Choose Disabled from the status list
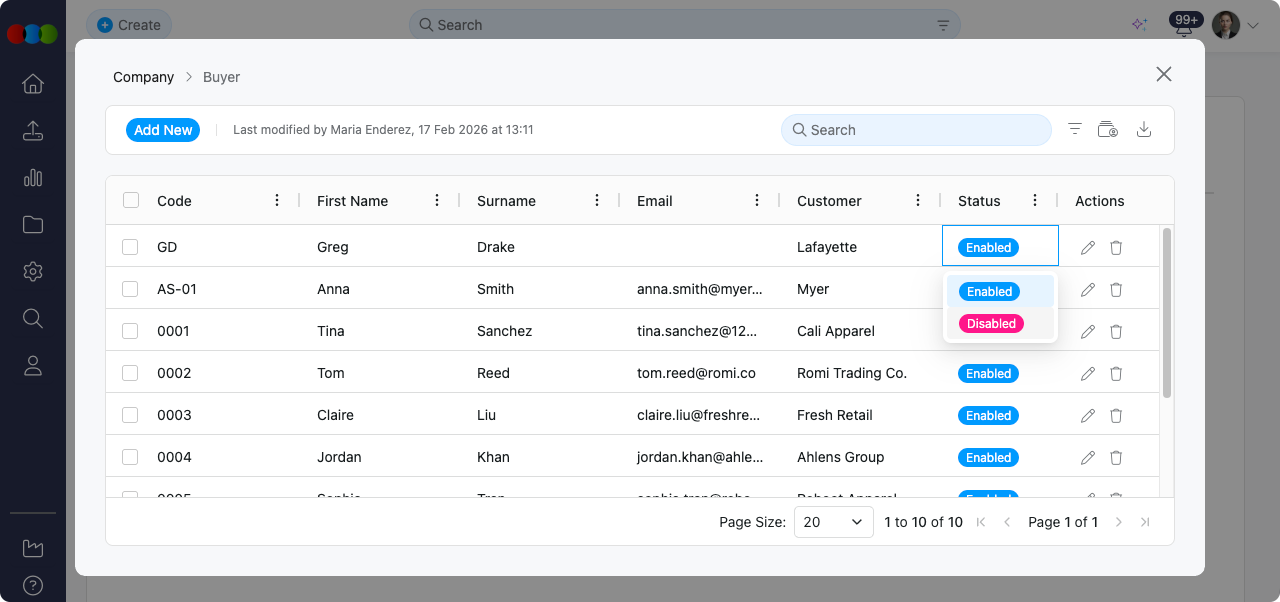 click(991, 323)
